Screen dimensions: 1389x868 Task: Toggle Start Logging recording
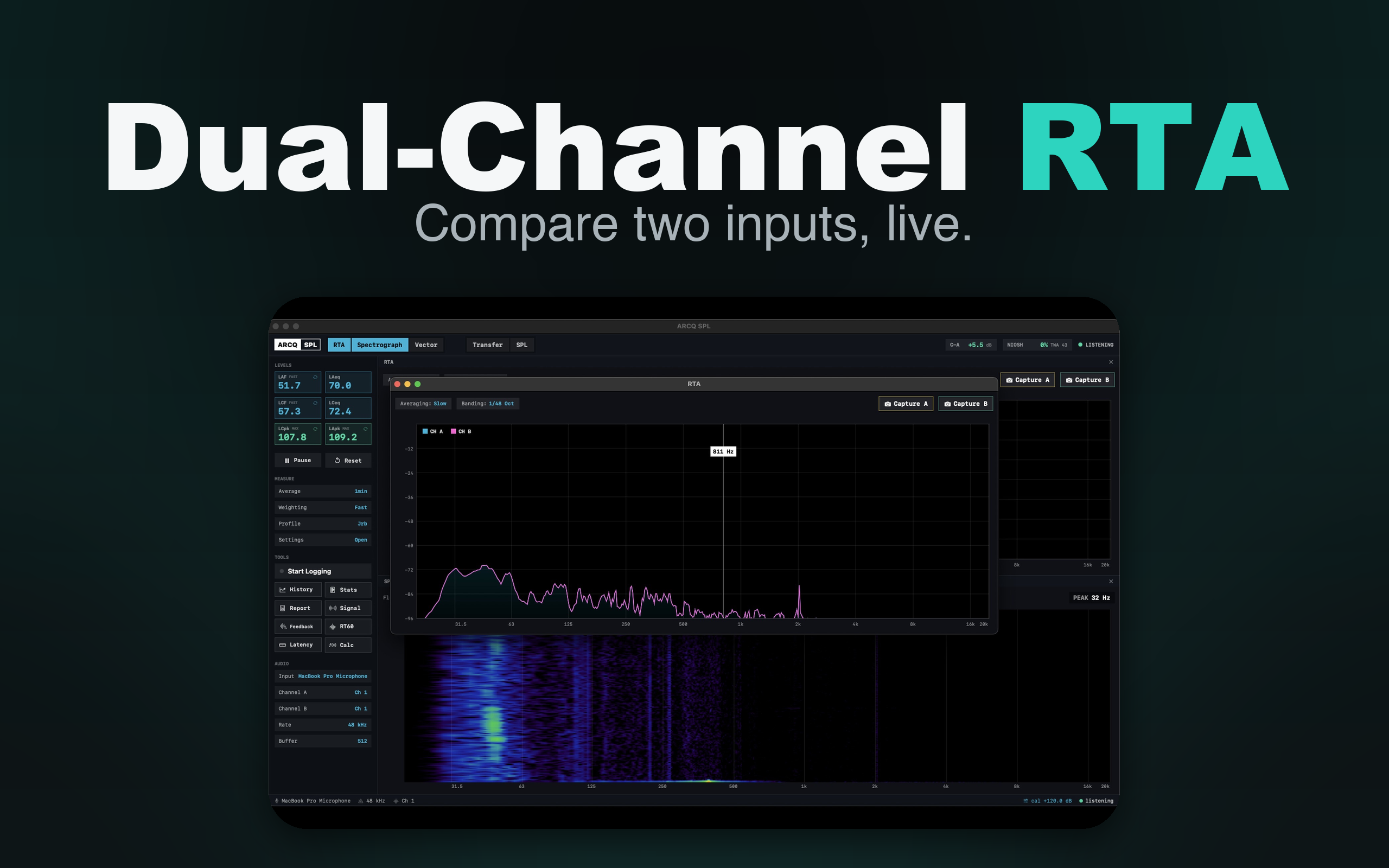pos(323,571)
